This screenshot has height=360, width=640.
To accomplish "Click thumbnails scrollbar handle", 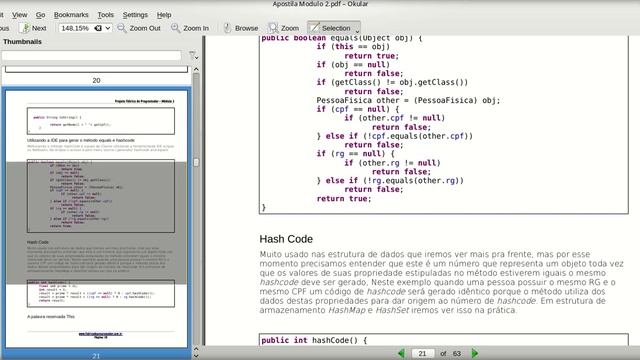I will pyautogui.click(x=196, y=162).
